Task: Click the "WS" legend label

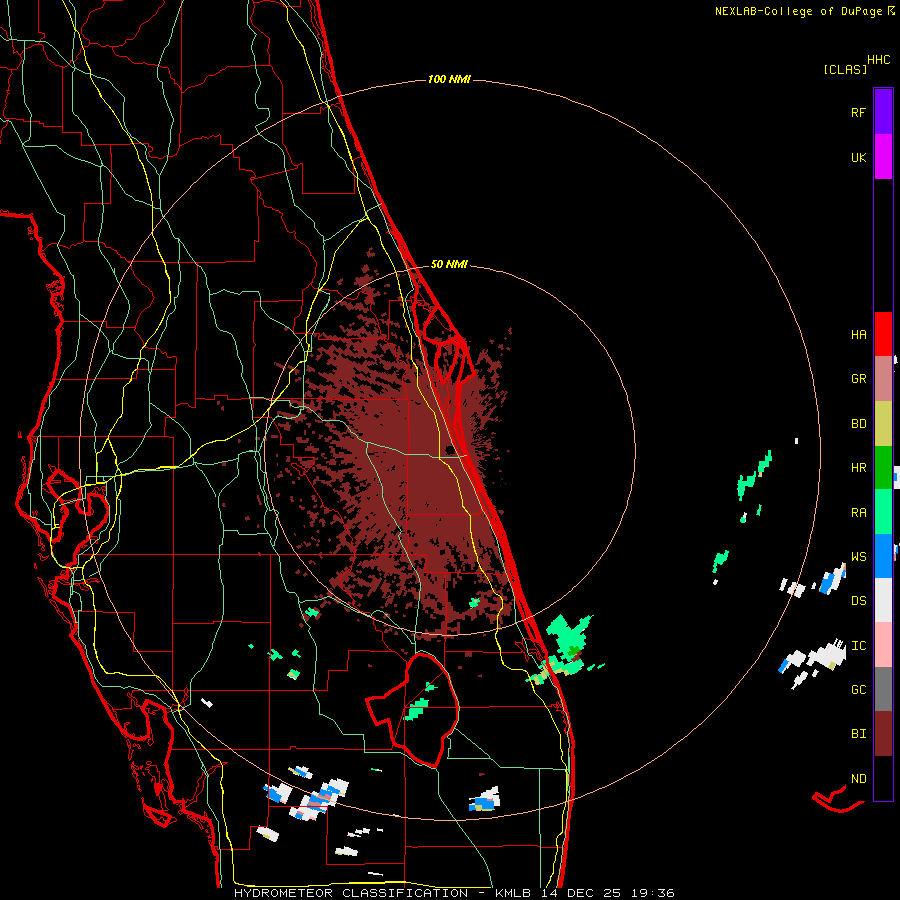Action: click(858, 557)
